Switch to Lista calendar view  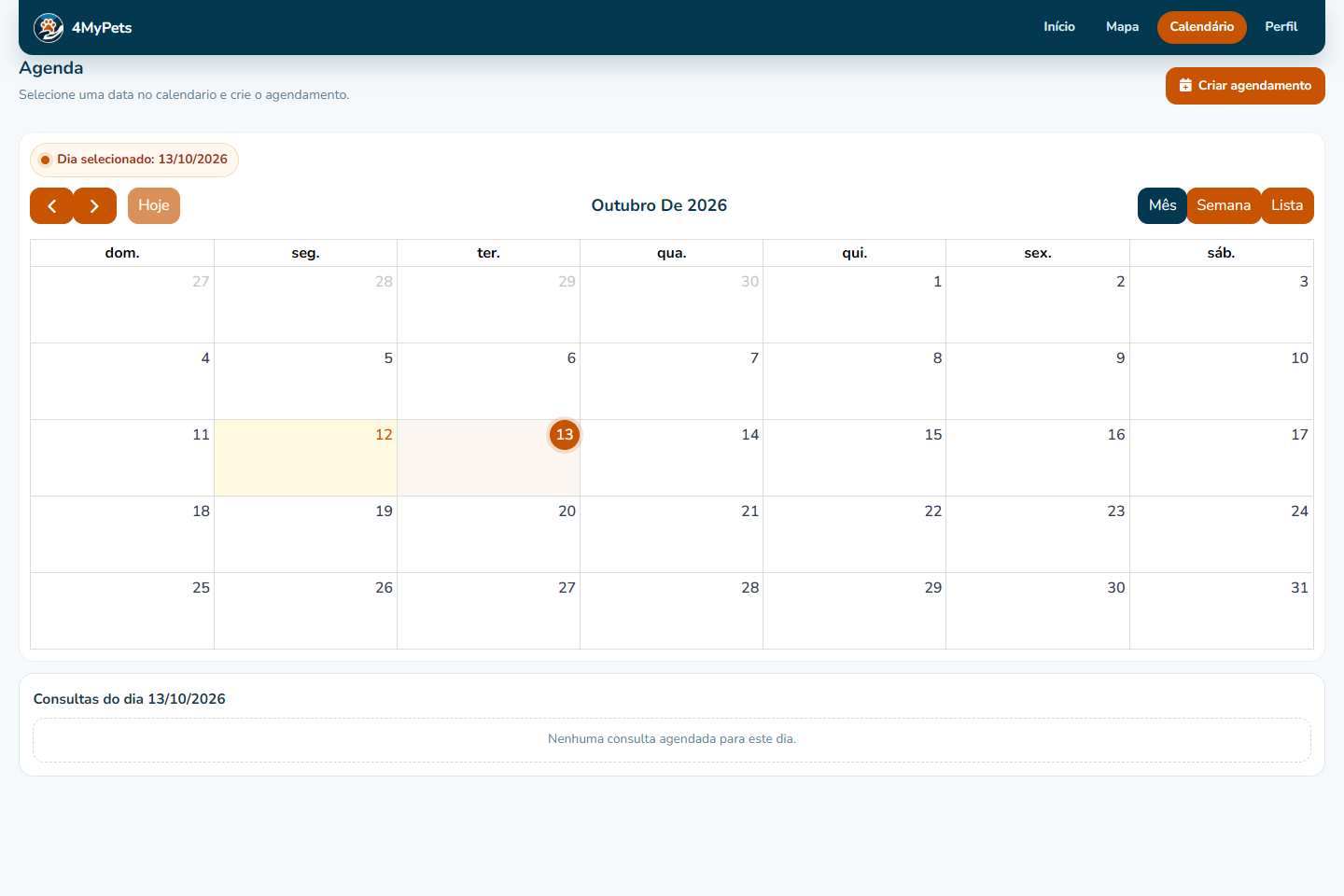1287,205
